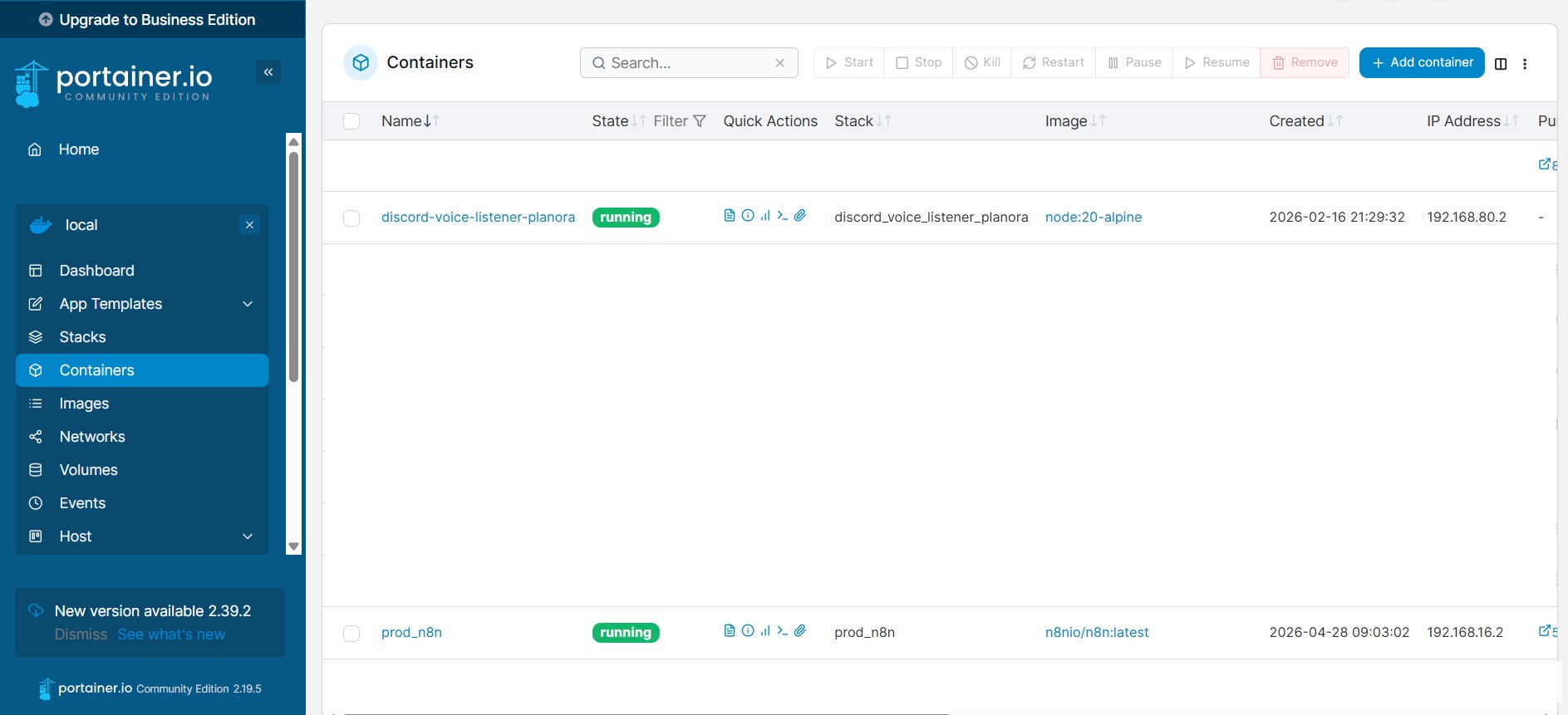This screenshot has height=715, width=1568.
Task: Open the discord-voice-listener-planora container details
Action: 478,217
